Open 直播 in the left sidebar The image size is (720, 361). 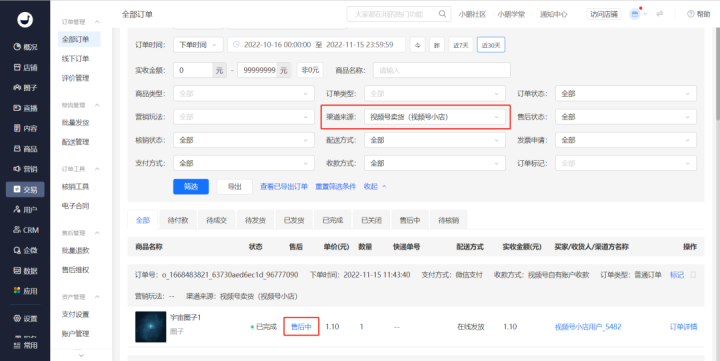click(x=25, y=108)
